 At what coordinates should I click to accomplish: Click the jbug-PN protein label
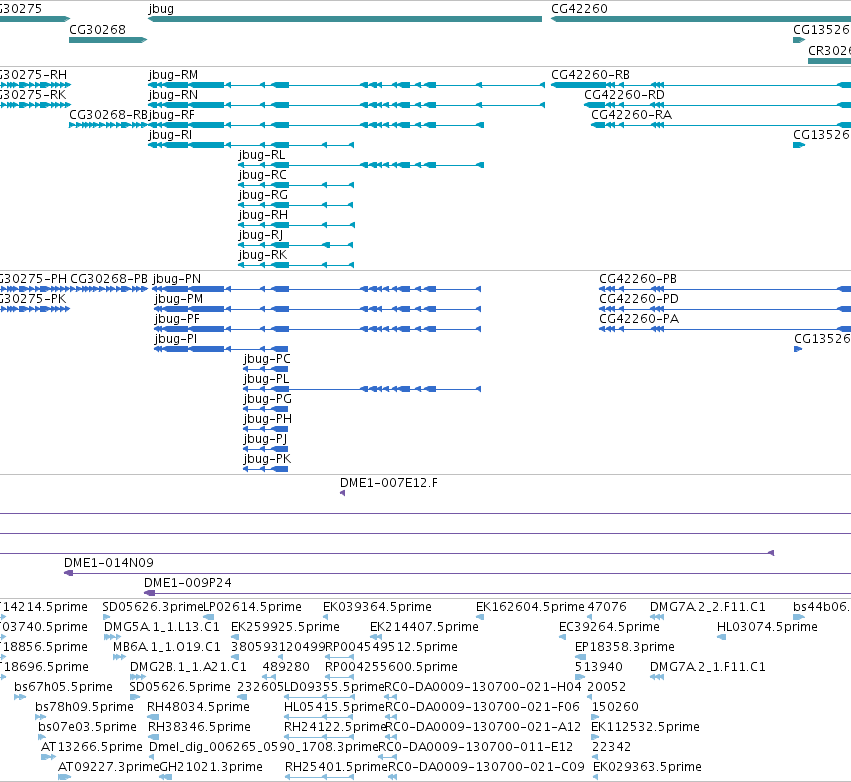point(177,279)
